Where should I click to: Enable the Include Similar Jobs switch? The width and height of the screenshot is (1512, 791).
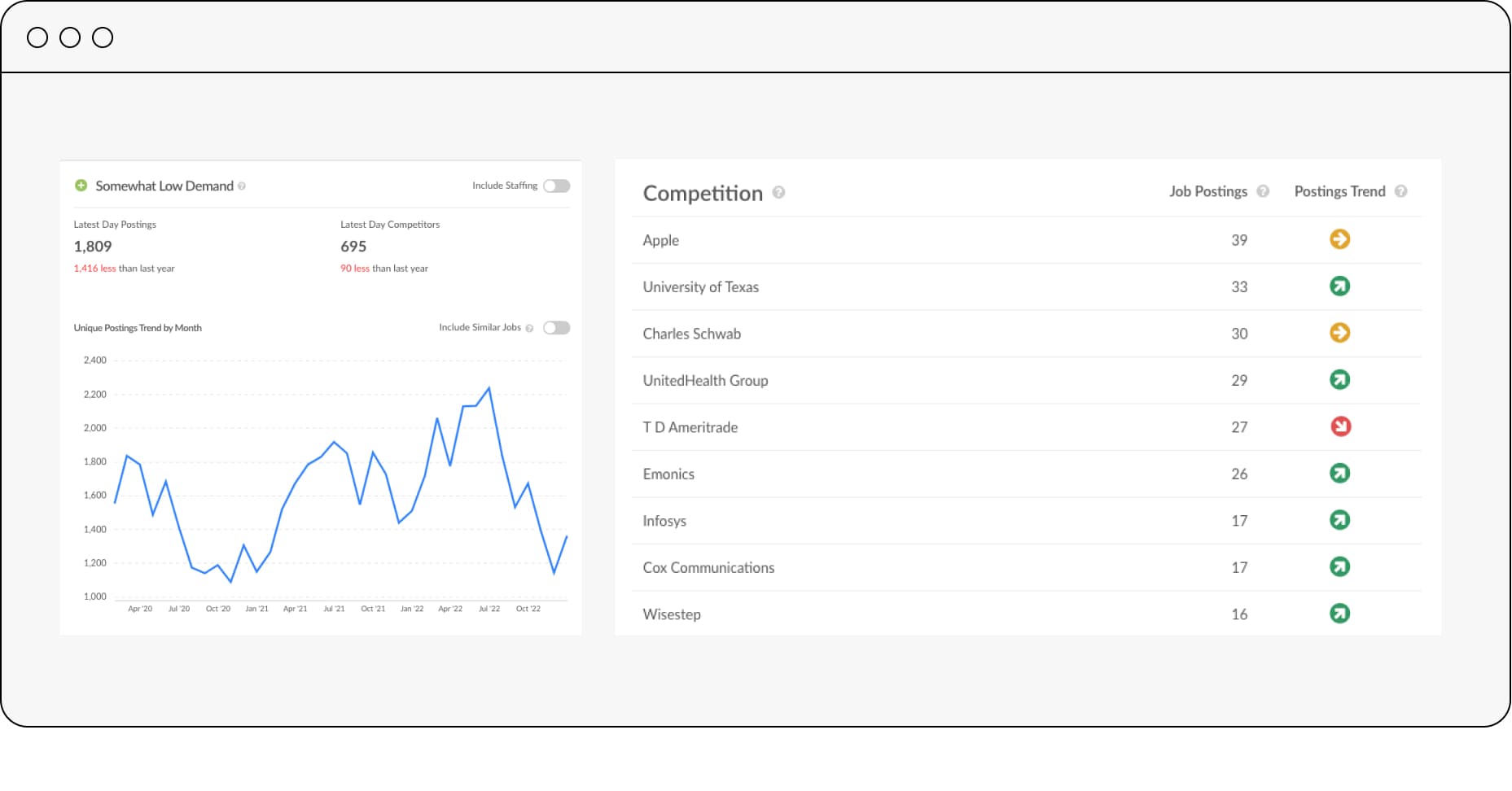557,328
